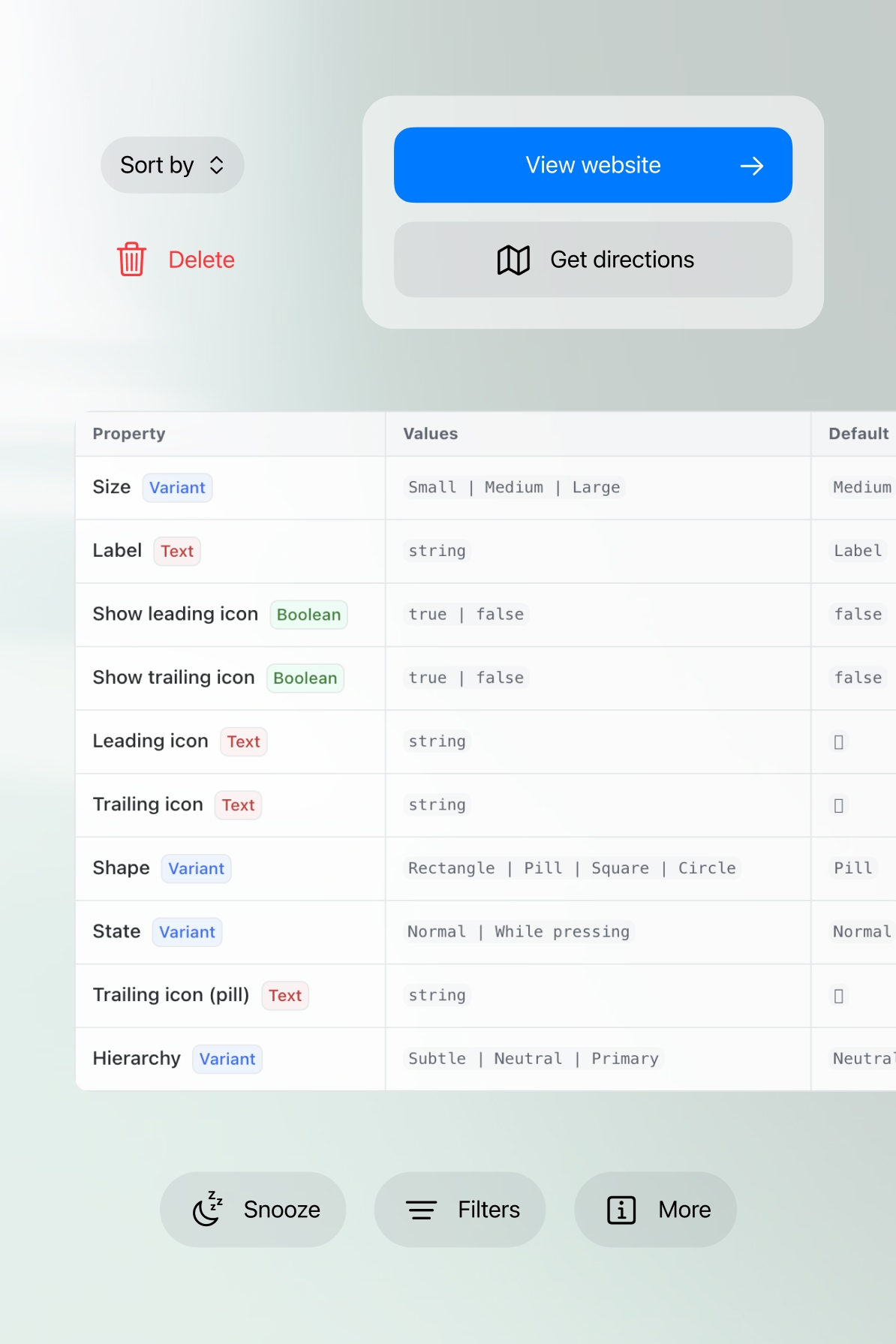The width and height of the screenshot is (896, 1344).
Task: Click the red Delete text
Action: coord(202,260)
